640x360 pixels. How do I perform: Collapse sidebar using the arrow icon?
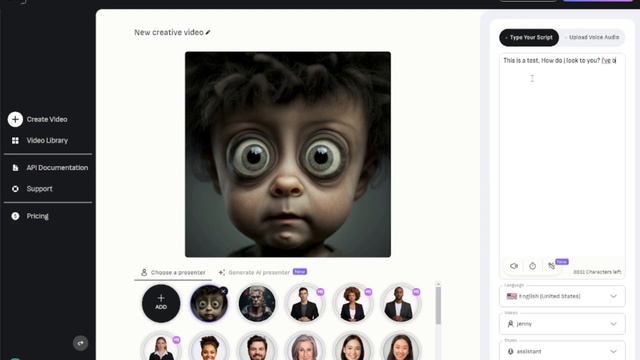(x=80, y=343)
